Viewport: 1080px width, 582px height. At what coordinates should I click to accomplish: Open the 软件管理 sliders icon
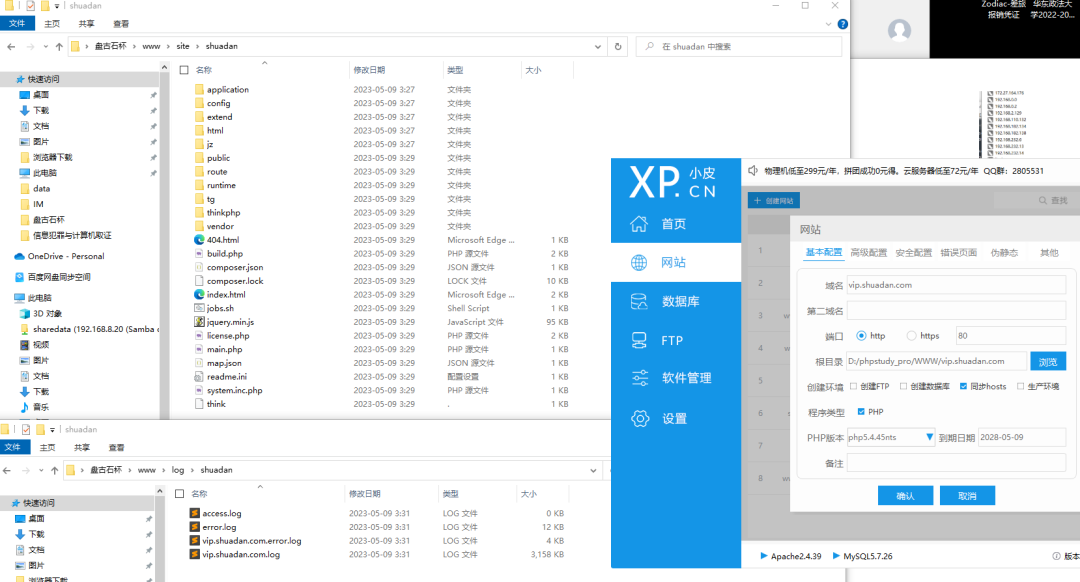pos(640,378)
